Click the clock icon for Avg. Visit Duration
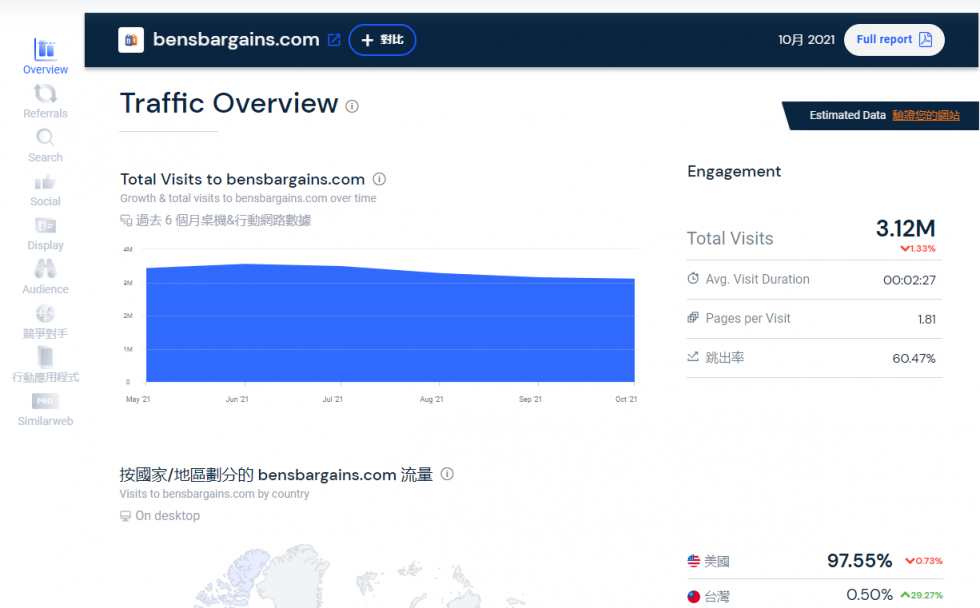Screen dimensions: 980x608 pos(692,279)
